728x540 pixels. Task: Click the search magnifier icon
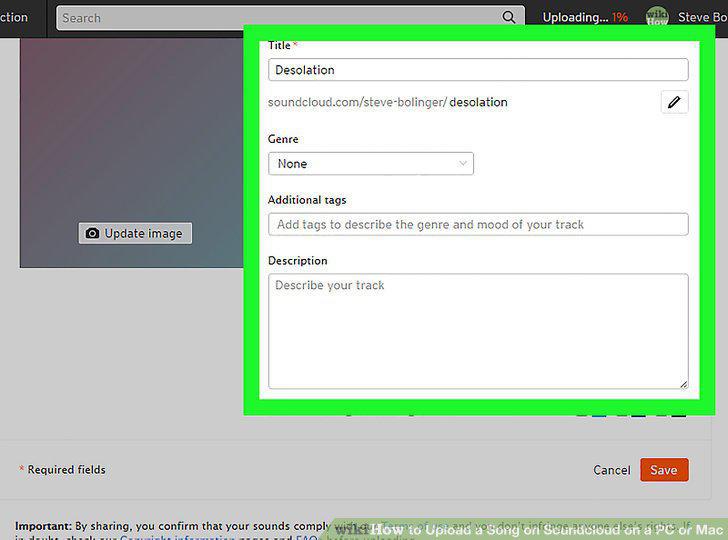tap(508, 17)
